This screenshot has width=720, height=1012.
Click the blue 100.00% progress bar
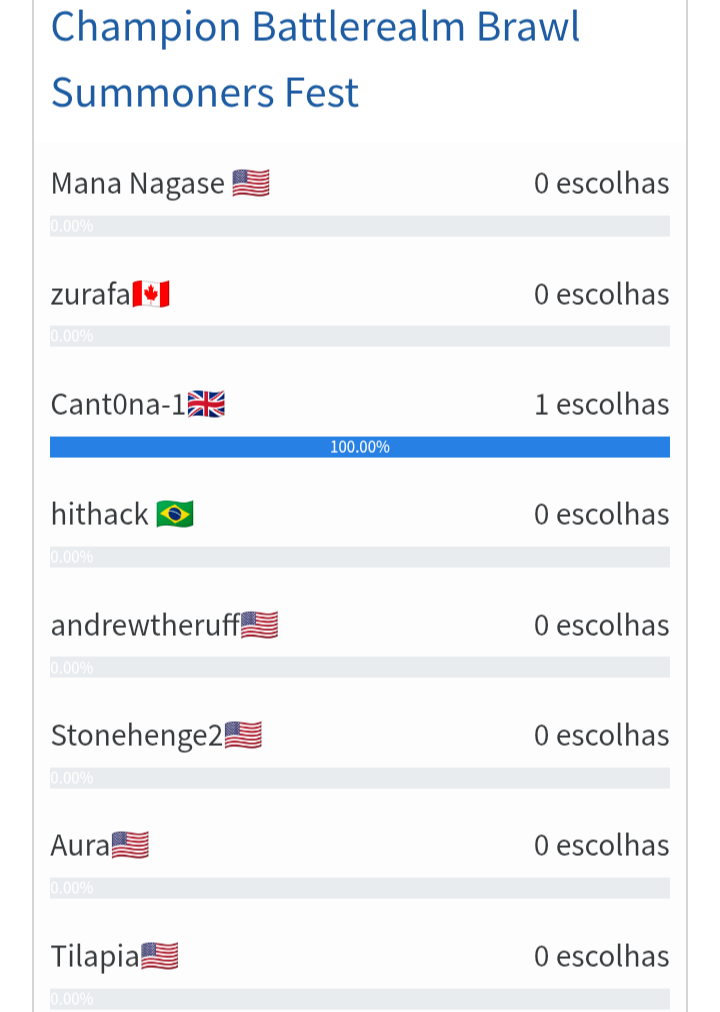pyautogui.click(x=360, y=447)
